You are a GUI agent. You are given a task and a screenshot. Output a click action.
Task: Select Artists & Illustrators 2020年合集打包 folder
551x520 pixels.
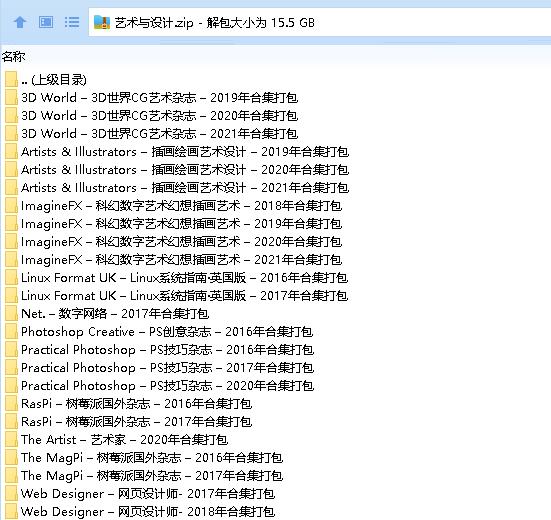(185, 170)
